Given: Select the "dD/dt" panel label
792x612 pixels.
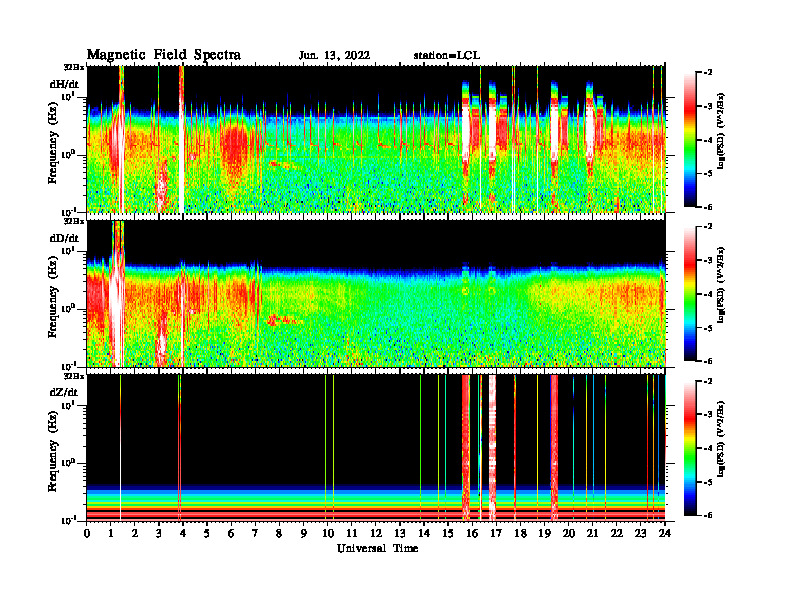Looking at the screenshot, I should (64, 238).
